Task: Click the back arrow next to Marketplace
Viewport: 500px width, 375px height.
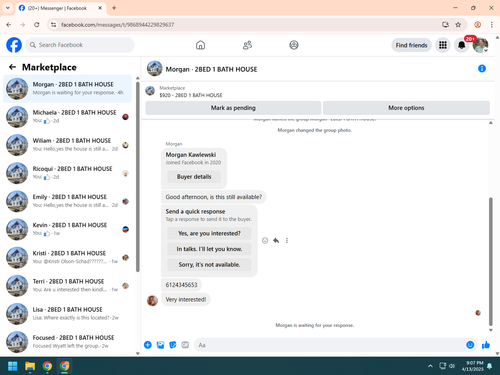Action: (12, 67)
